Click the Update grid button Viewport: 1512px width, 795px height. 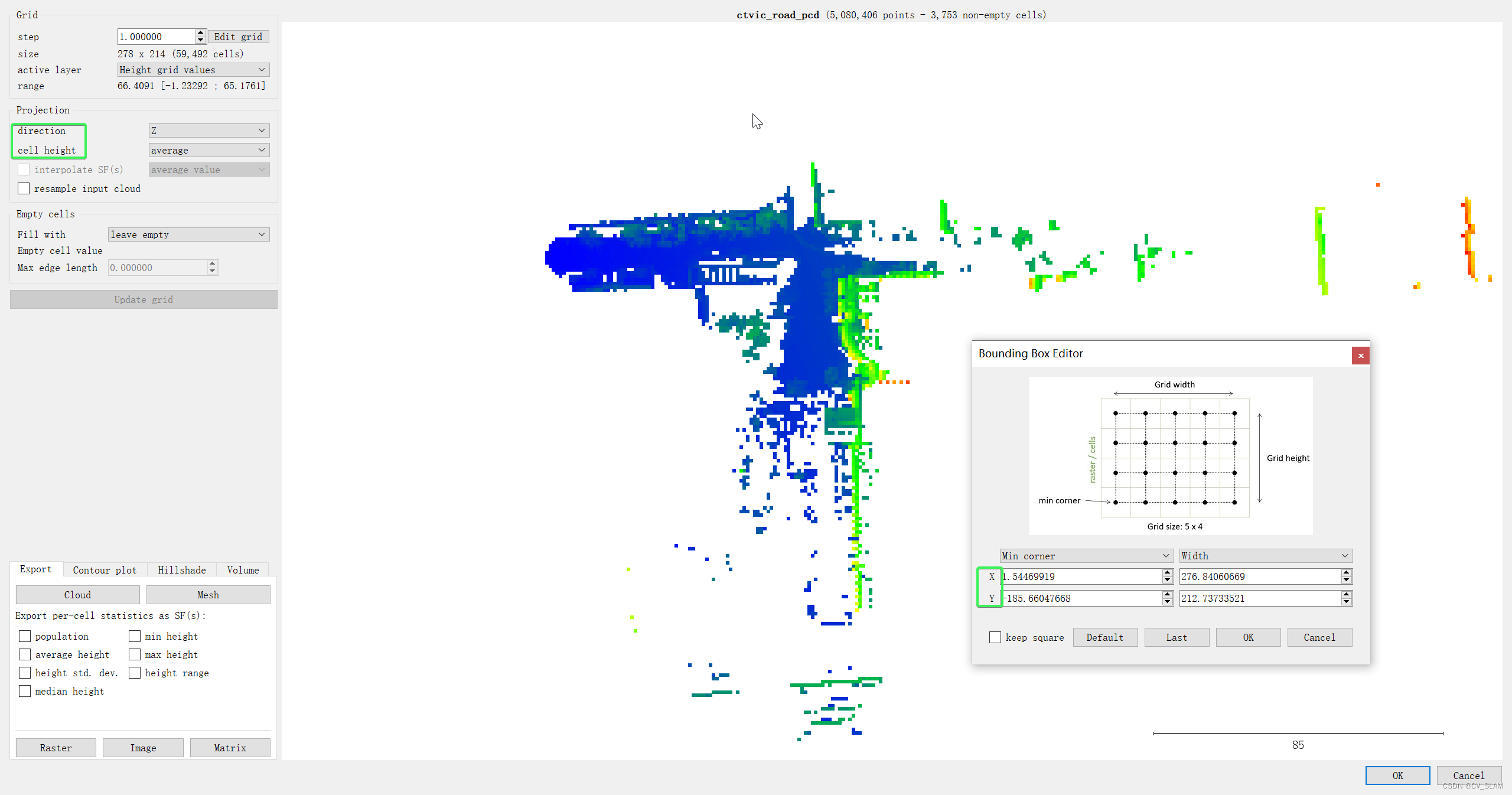click(x=143, y=299)
